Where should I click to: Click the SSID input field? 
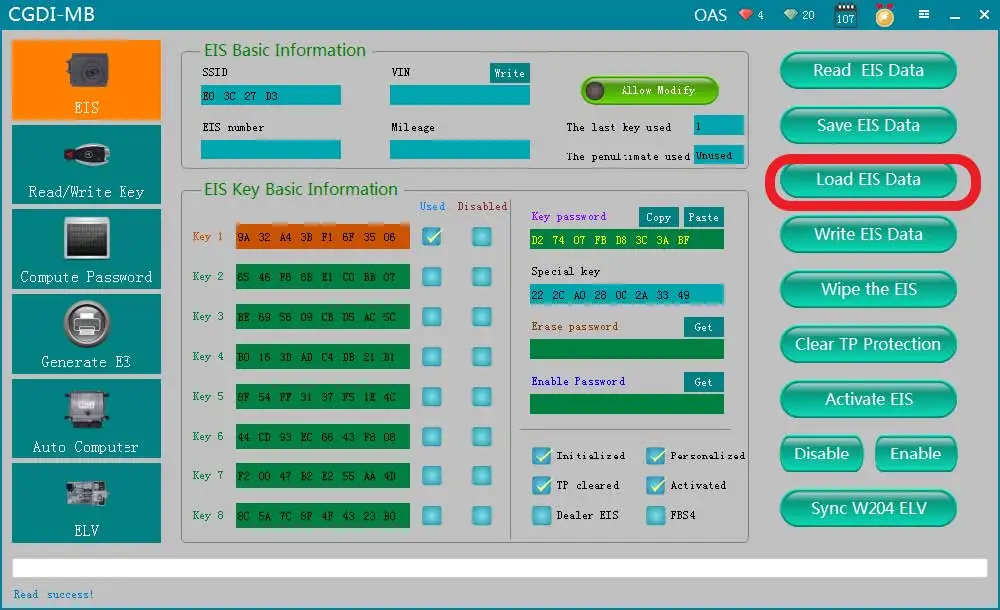point(270,95)
